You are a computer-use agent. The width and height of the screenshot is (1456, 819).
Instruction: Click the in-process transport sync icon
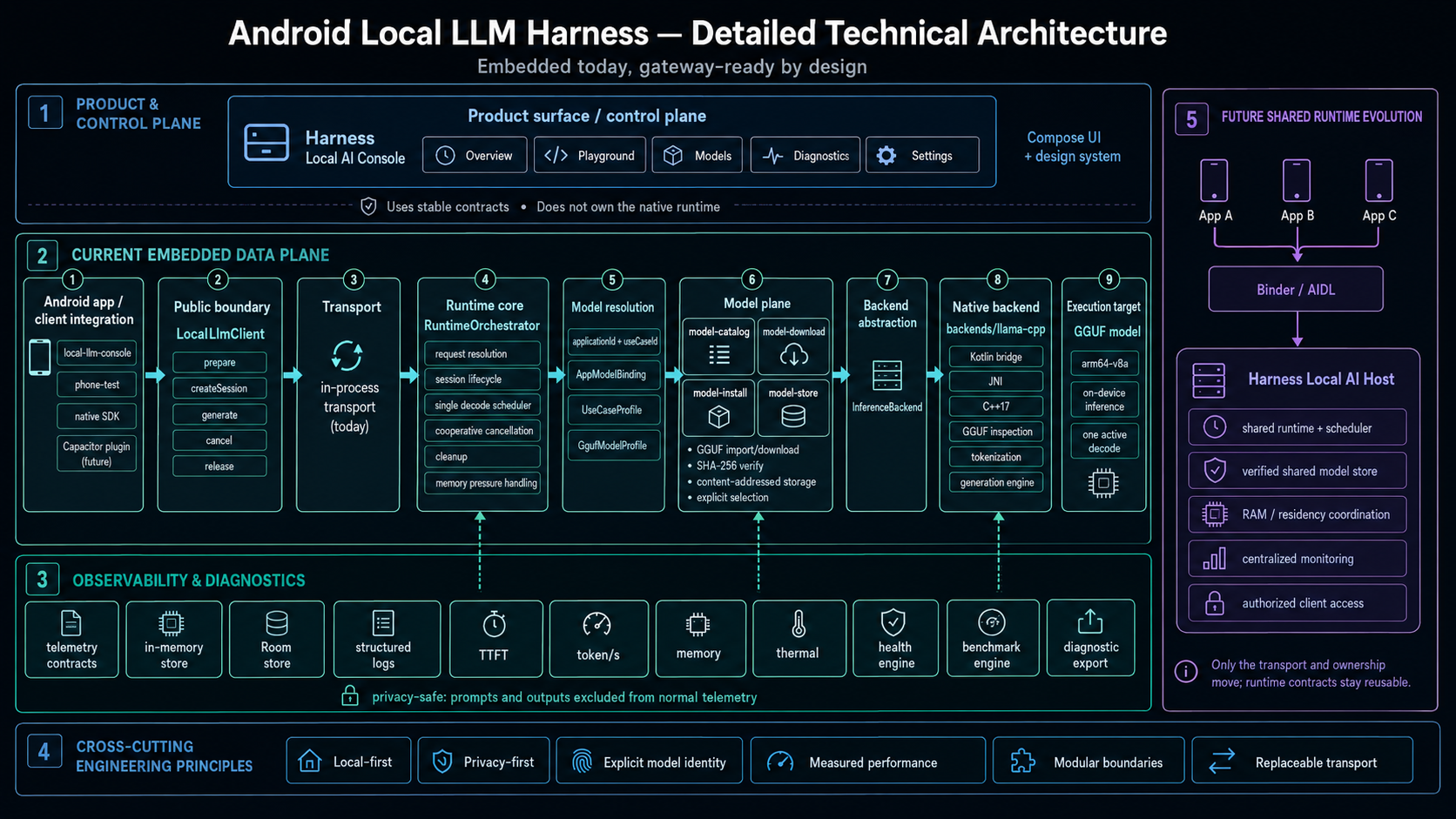(x=347, y=356)
